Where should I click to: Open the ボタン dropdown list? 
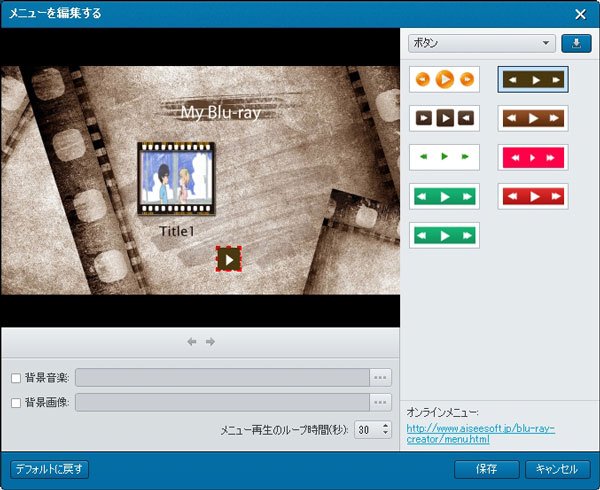click(481, 43)
